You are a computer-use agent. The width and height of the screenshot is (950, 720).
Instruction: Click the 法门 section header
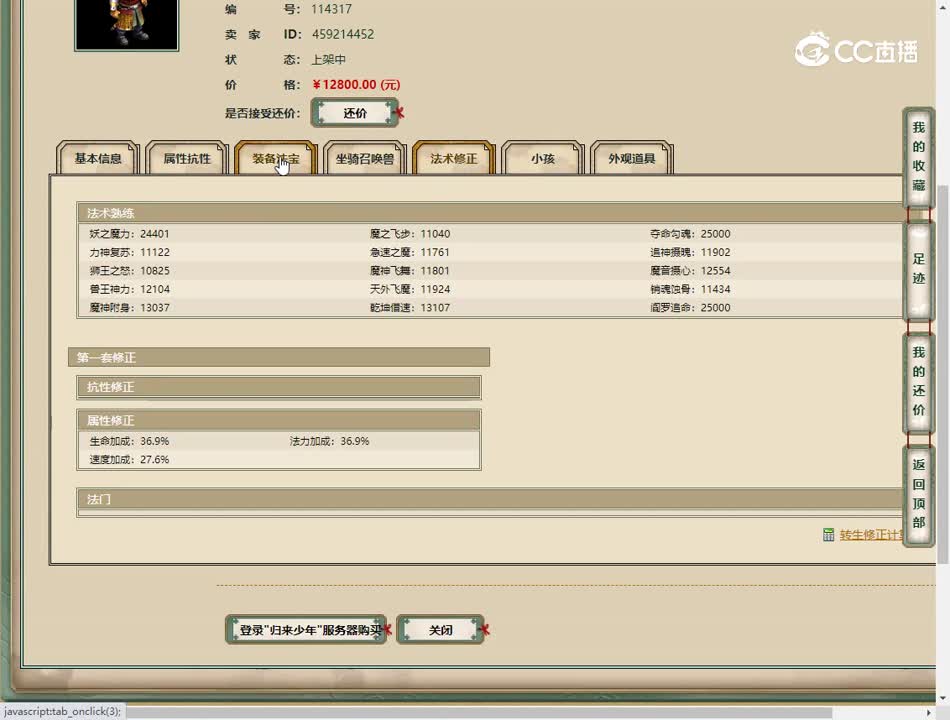[x=491, y=499]
